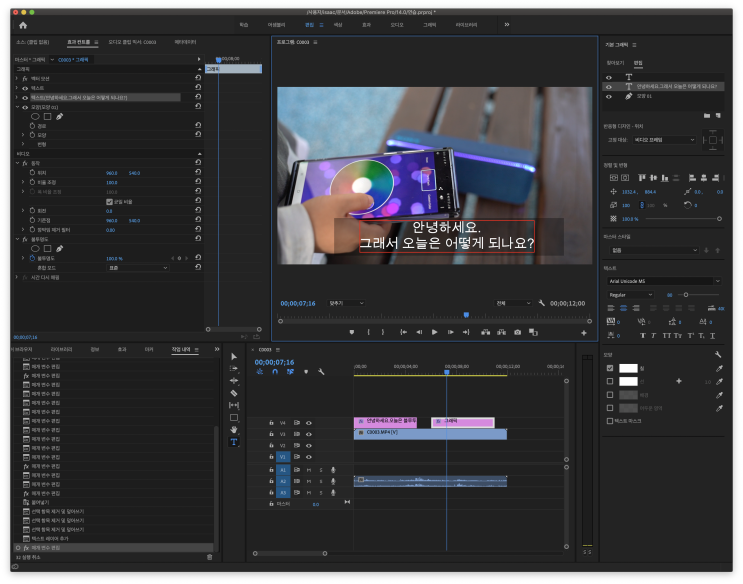Click the Program monitor button editor plus
This screenshot has width=743, height=584.
click(x=584, y=333)
